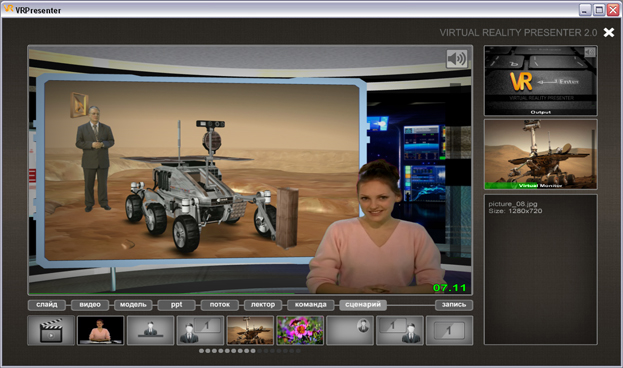
Task: Switch to the команда tab
Action: pyautogui.click(x=310, y=305)
